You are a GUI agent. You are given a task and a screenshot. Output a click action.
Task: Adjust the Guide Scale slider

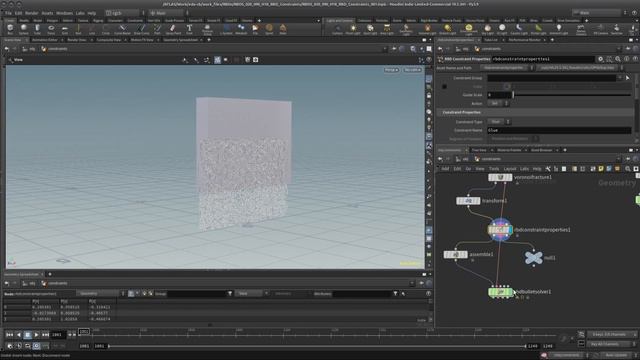click(x=572, y=95)
